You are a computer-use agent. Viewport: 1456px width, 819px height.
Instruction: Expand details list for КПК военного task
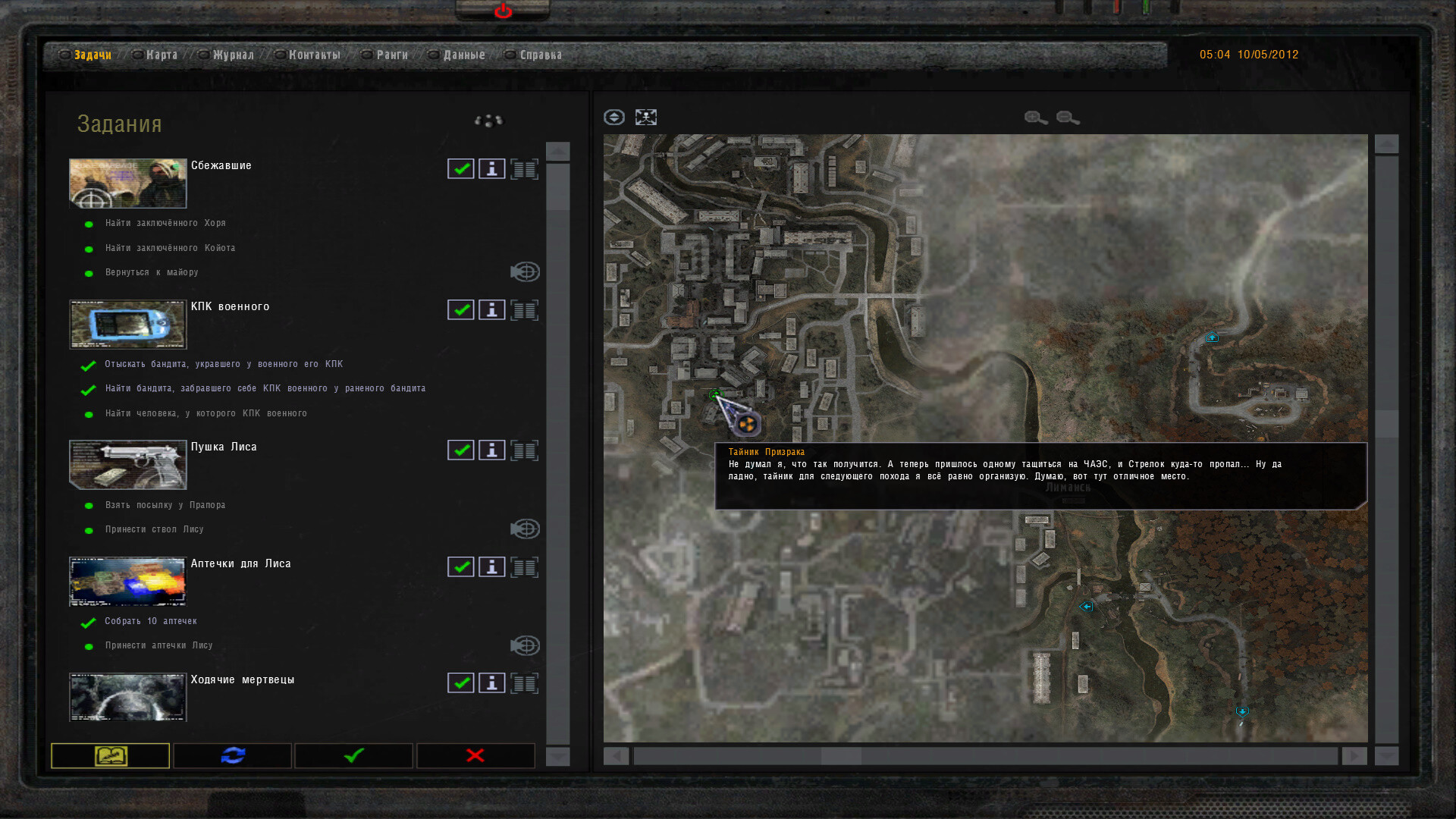(524, 309)
